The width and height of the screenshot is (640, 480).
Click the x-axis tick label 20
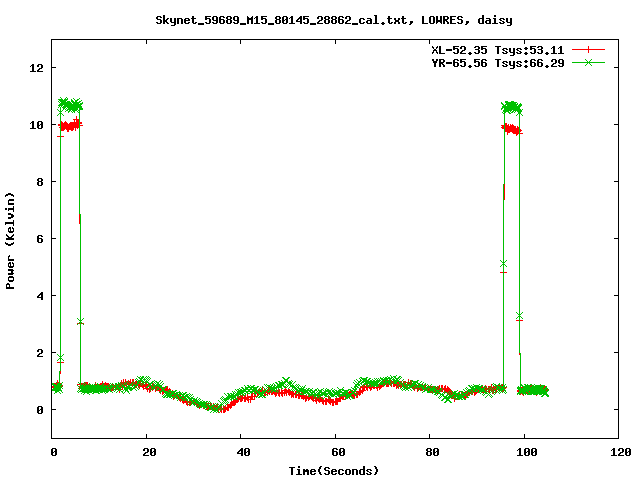click(149, 452)
